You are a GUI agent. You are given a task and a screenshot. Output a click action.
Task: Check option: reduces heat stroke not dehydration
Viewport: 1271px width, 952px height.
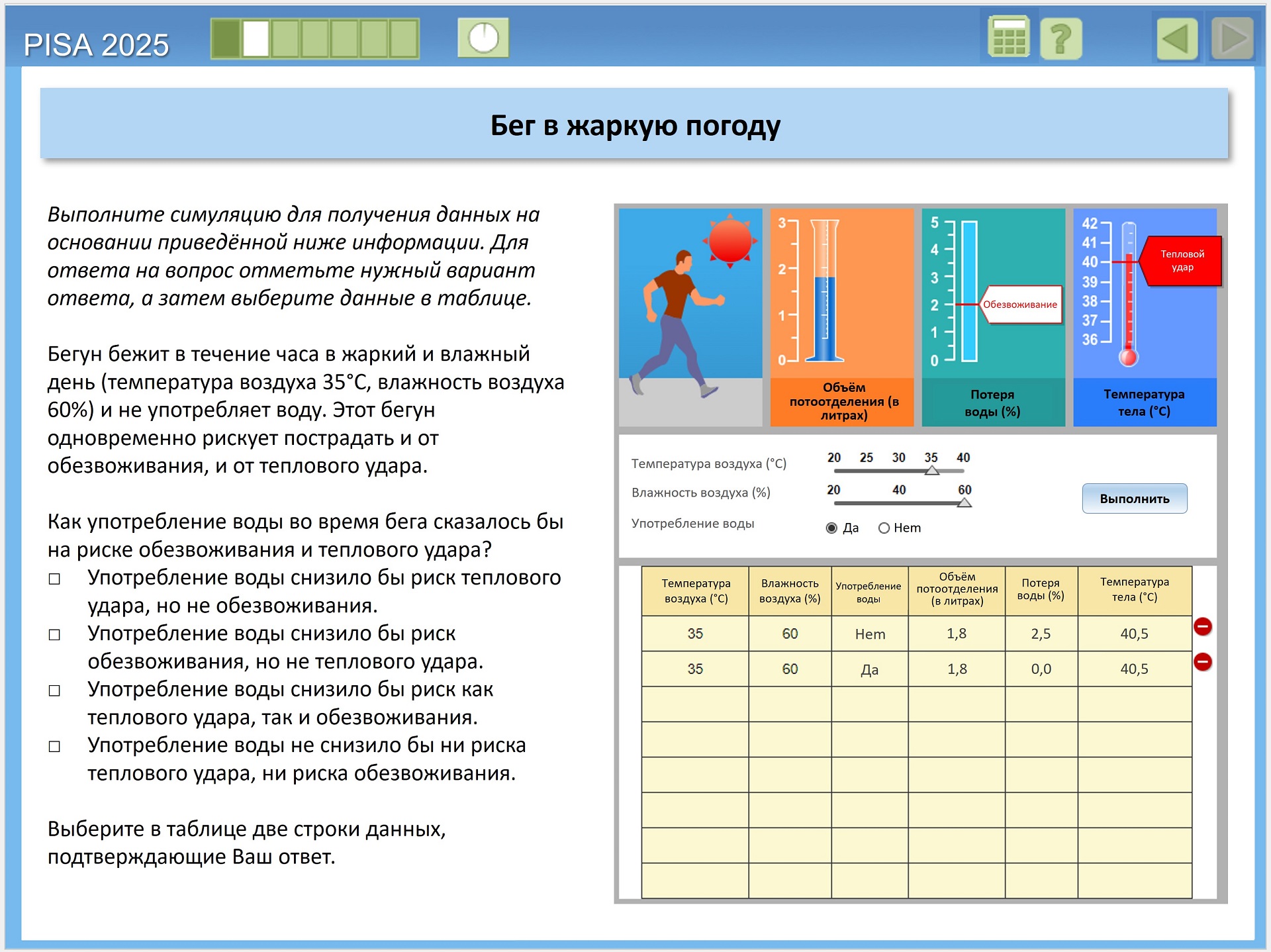[54, 579]
